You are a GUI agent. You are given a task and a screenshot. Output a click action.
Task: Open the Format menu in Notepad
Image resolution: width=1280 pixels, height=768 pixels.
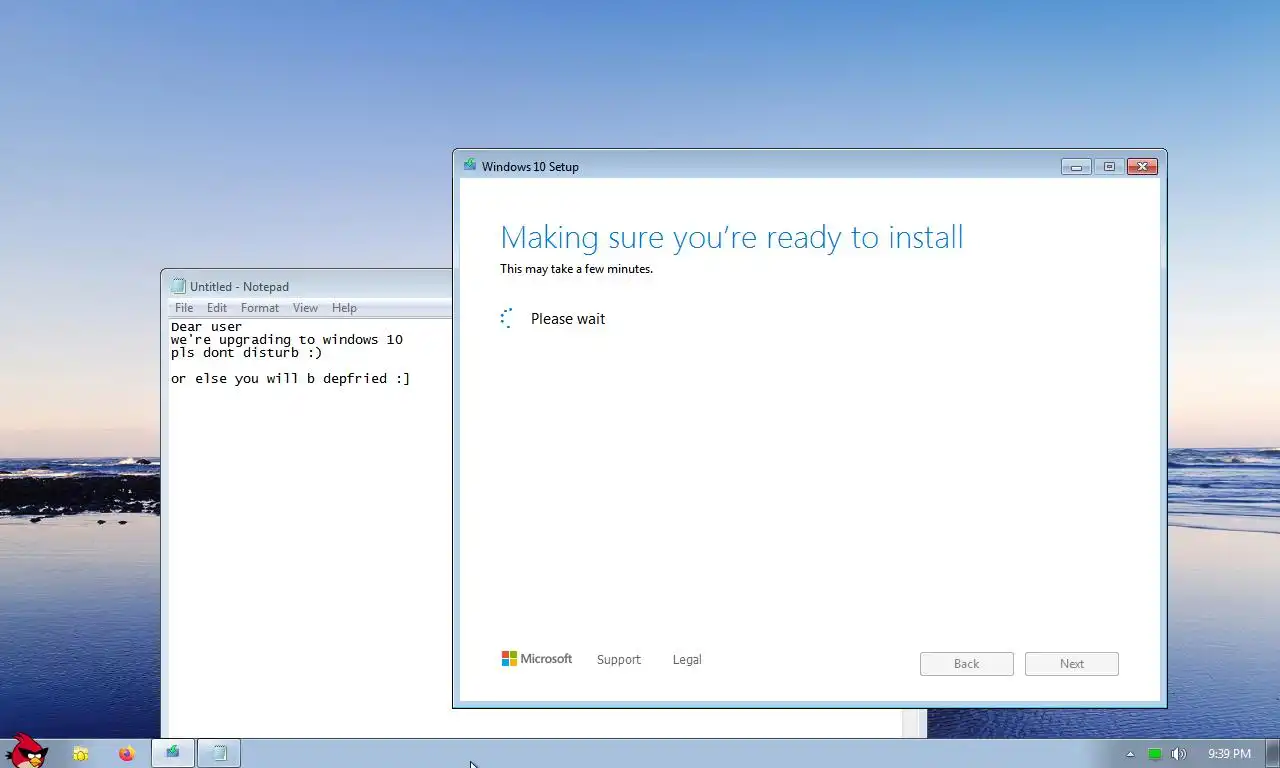(x=260, y=308)
